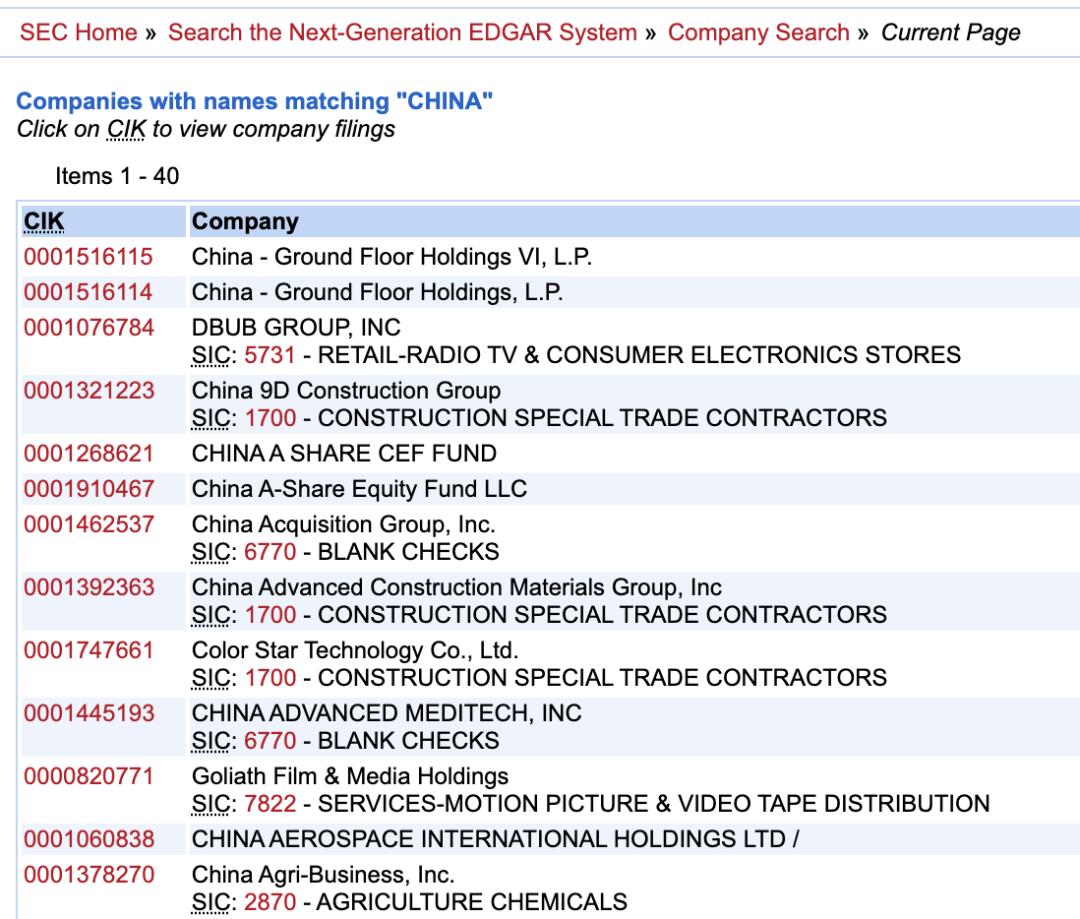
Task: View CIK 0001462537 China Acquisition Group
Action: click(88, 522)
